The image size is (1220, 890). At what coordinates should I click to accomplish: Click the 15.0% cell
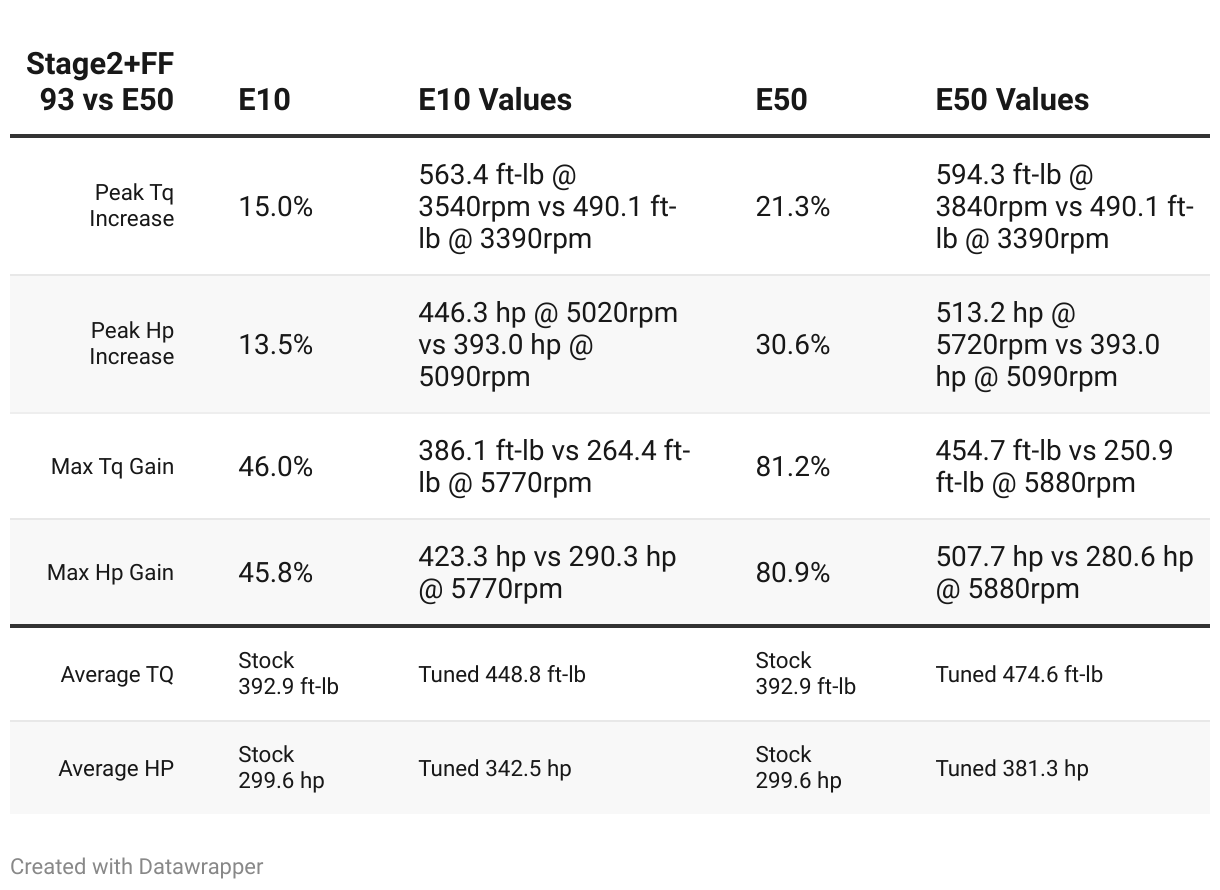pyautogui.click(x=275, y=206)
